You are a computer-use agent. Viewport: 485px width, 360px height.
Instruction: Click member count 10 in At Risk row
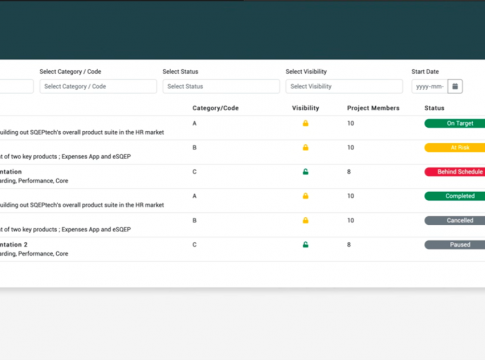coord(350,147)
